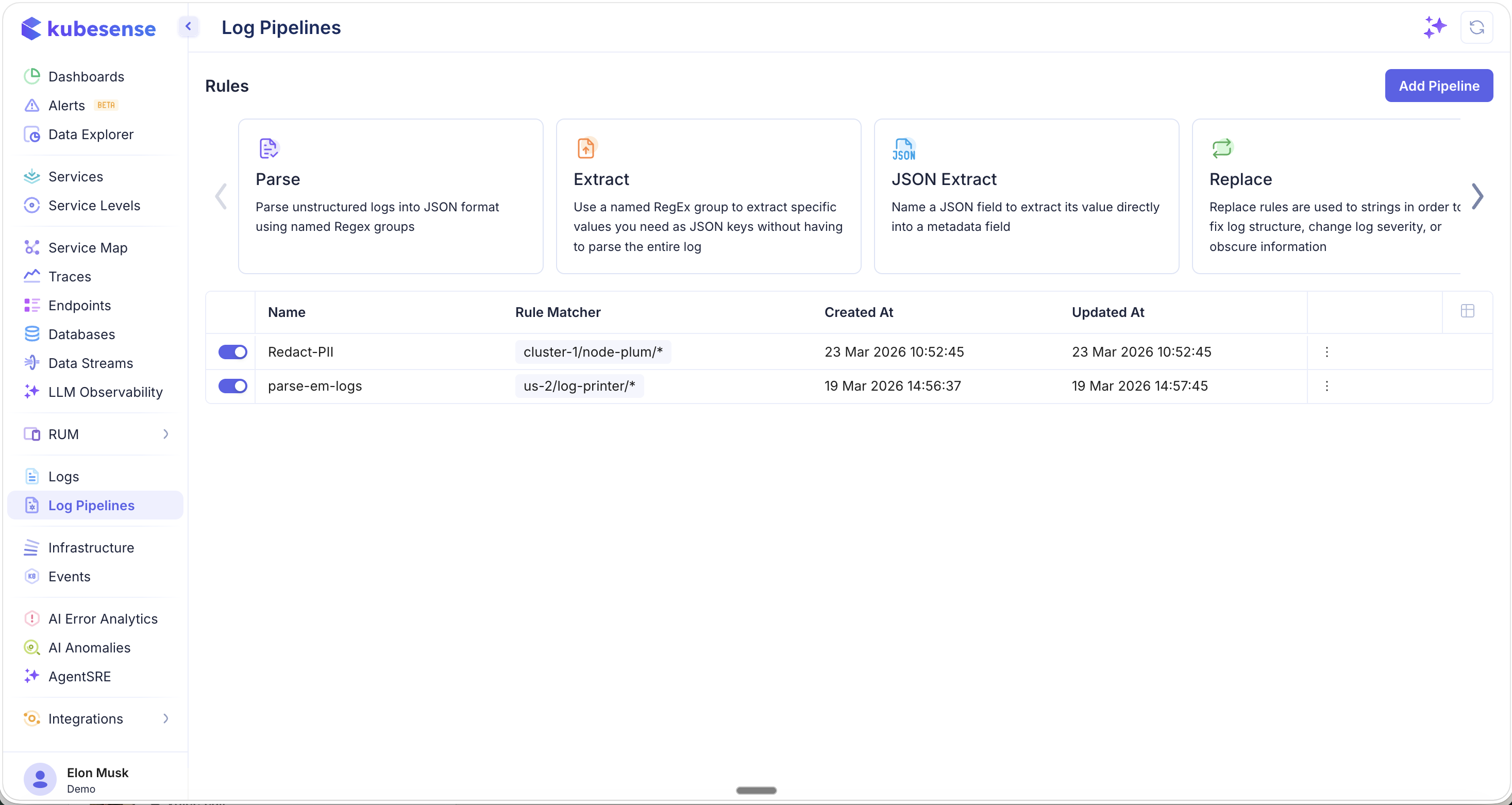Viewport: 1512px width, 805px height.
Task: Open the Parse rule card
Action: click(x=390, y=196)
